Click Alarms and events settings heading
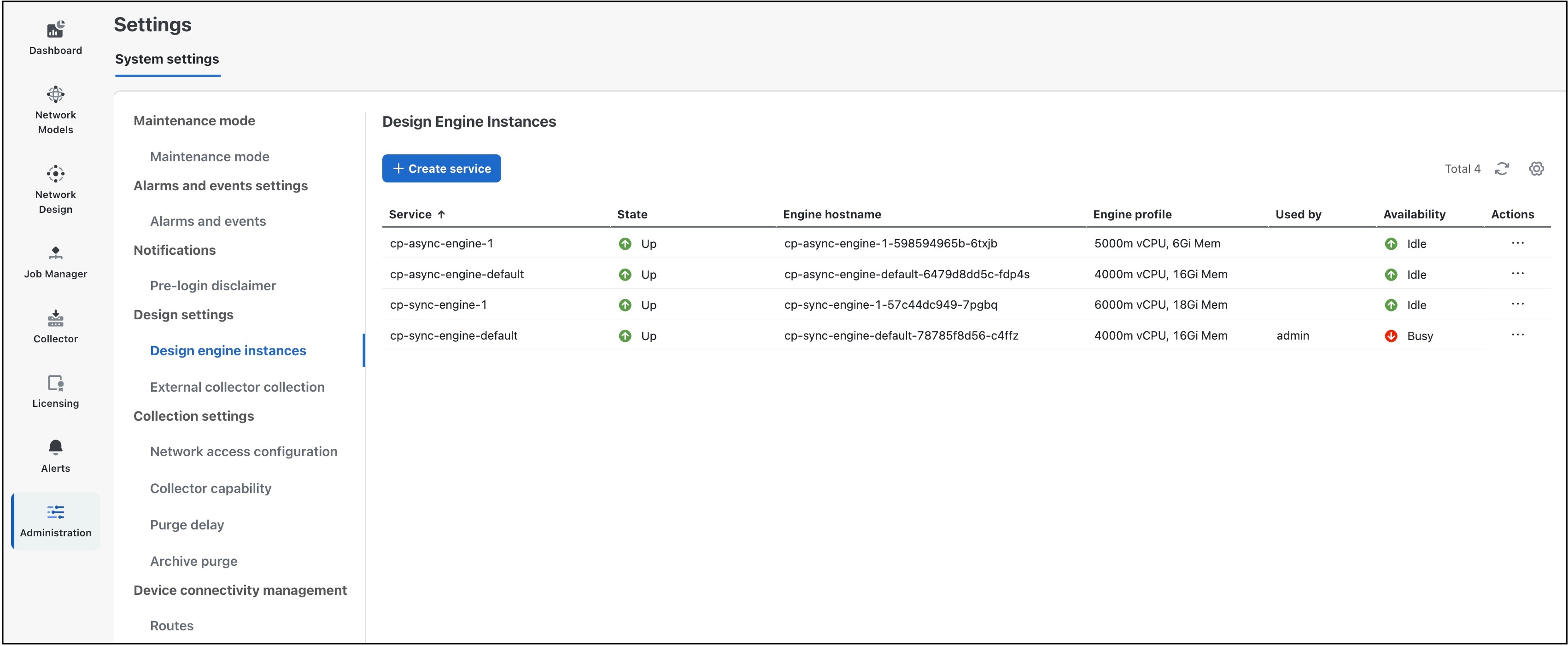 click(220, 186)
